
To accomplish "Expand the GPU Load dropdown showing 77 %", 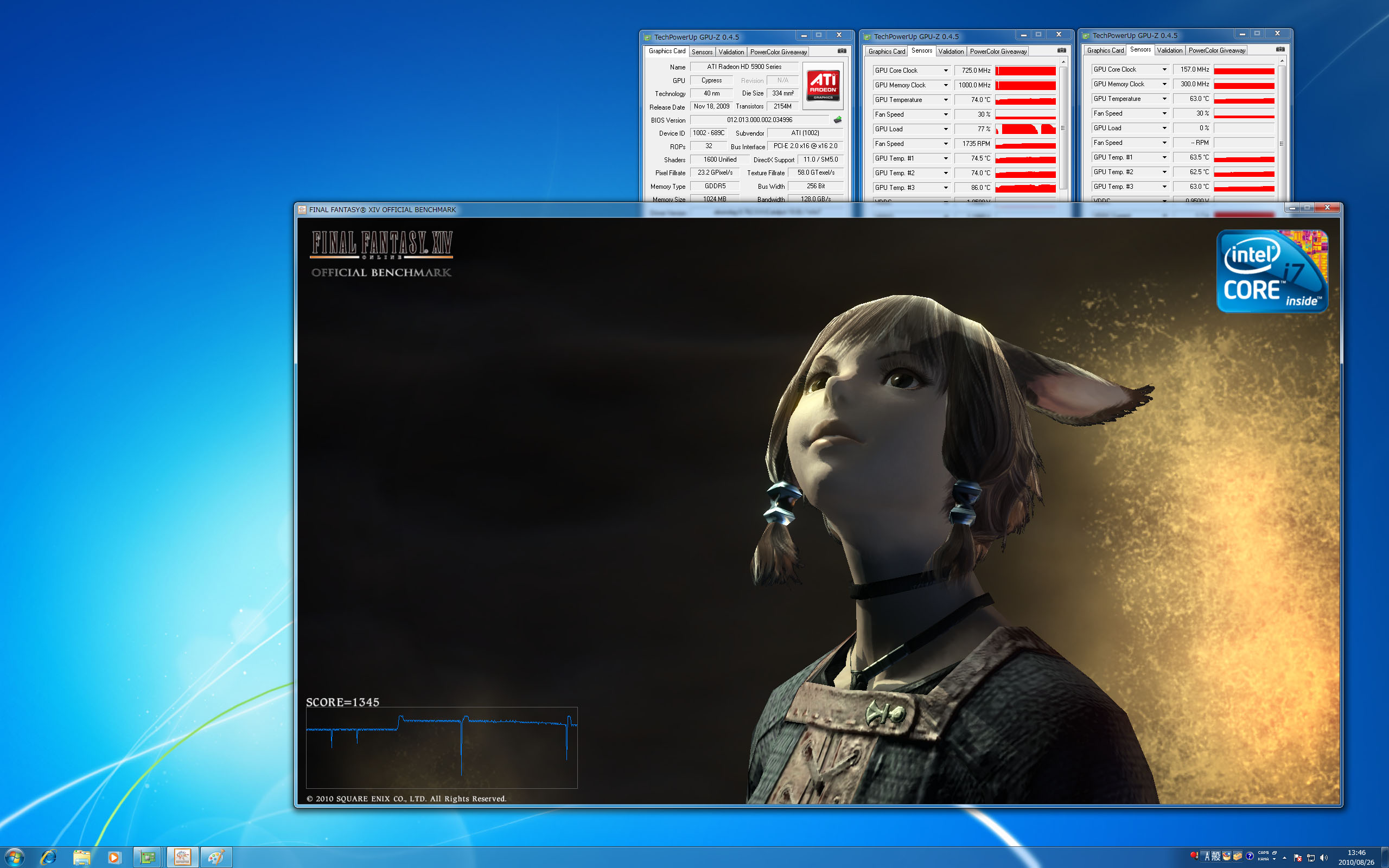I will pyautogui.click(x=945, y=129).
